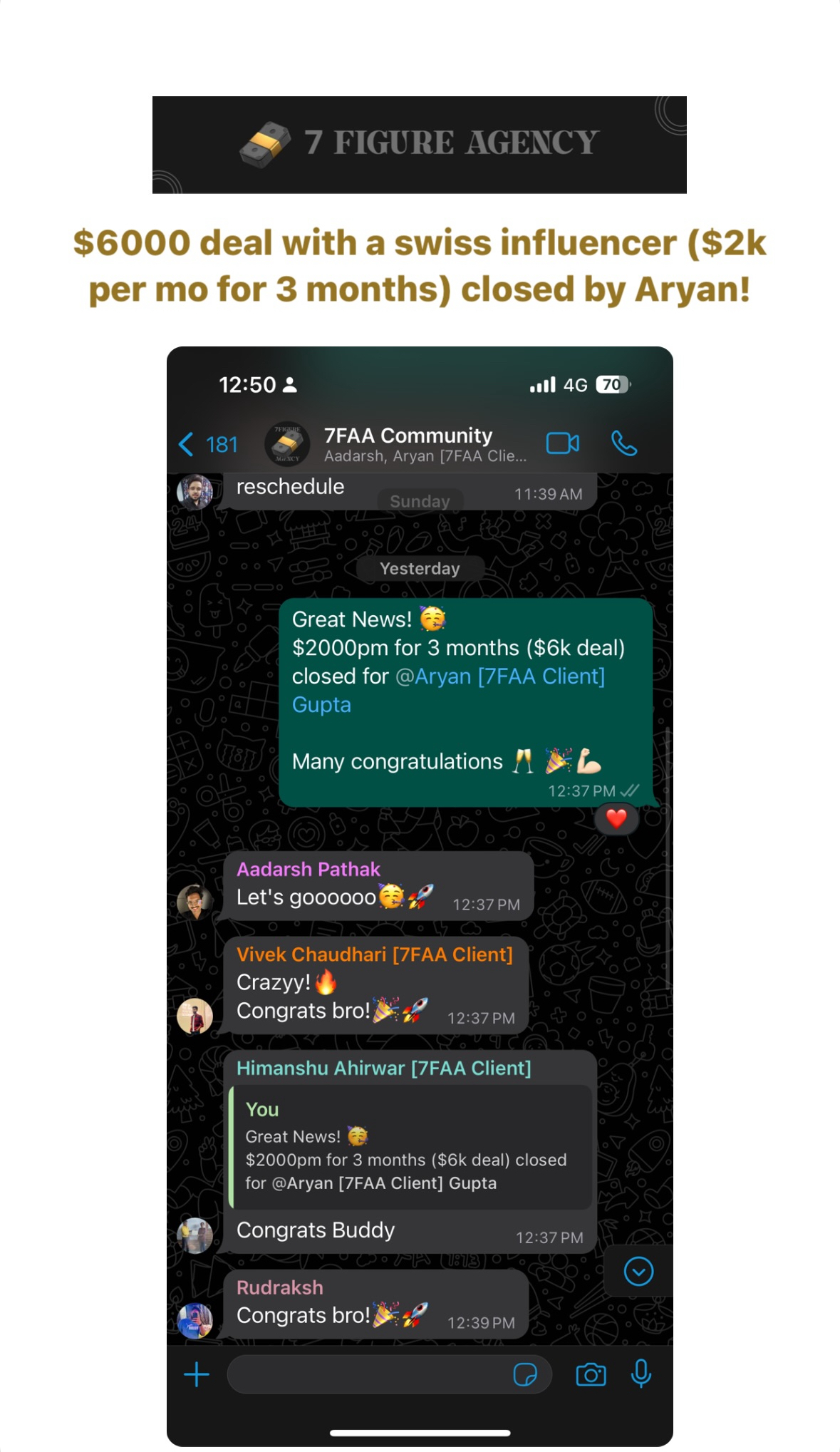
Task: Start a video call with 7FAA Community
Action: (x=562, y=443)
